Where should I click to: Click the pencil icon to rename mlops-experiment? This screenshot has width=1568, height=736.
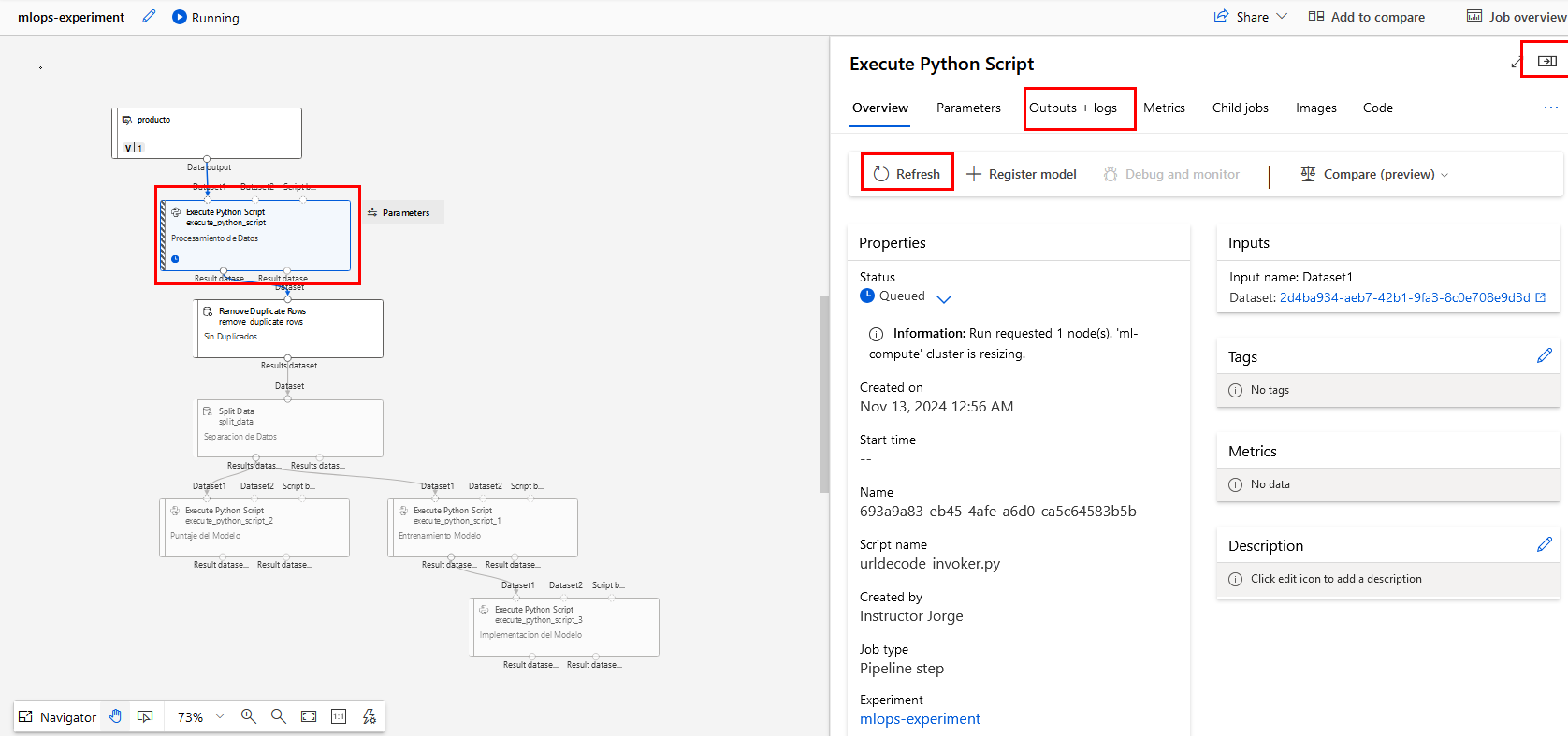[149, 17]
